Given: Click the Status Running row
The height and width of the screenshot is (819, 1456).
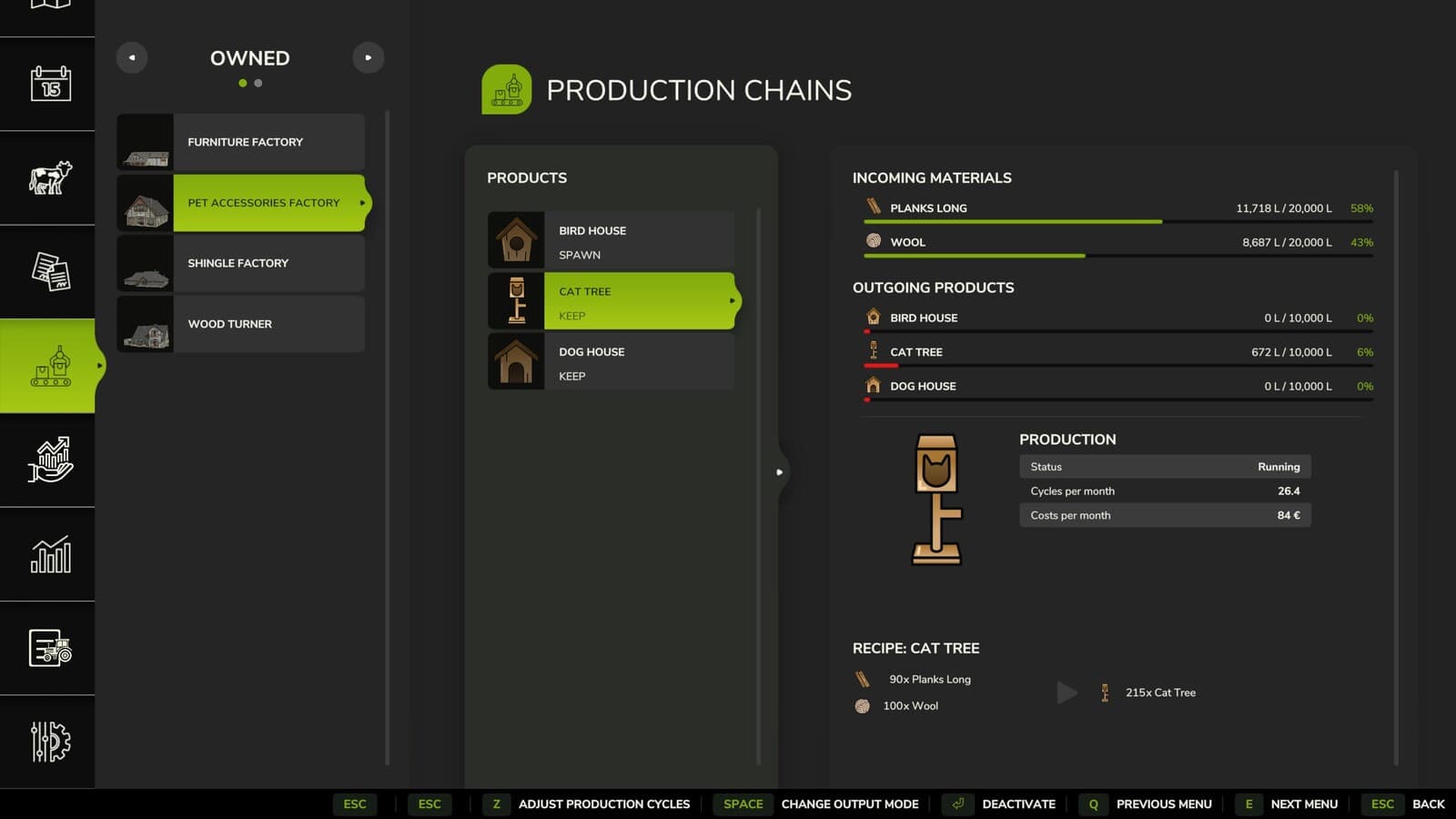Looking at the screenshot, I should pos(1165,467).
